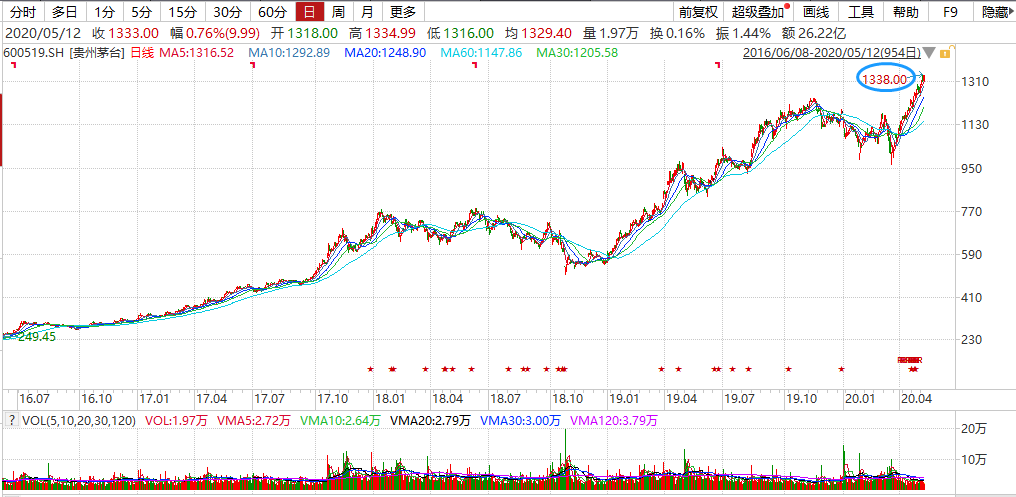Click the MA5:1316.52 indicator label
This screenshot has height=497, width=1016.
pyautogui.click(x=197, y=52)
